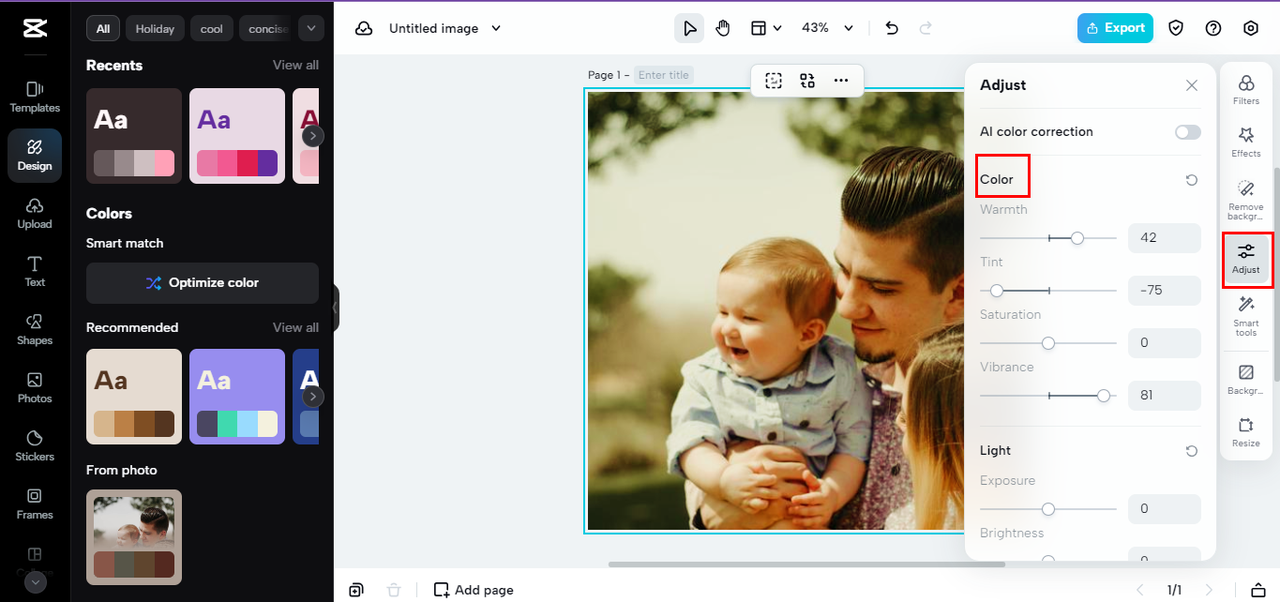
Task: Click the replace image icon in floating toolbar
Action: [807, 81]
